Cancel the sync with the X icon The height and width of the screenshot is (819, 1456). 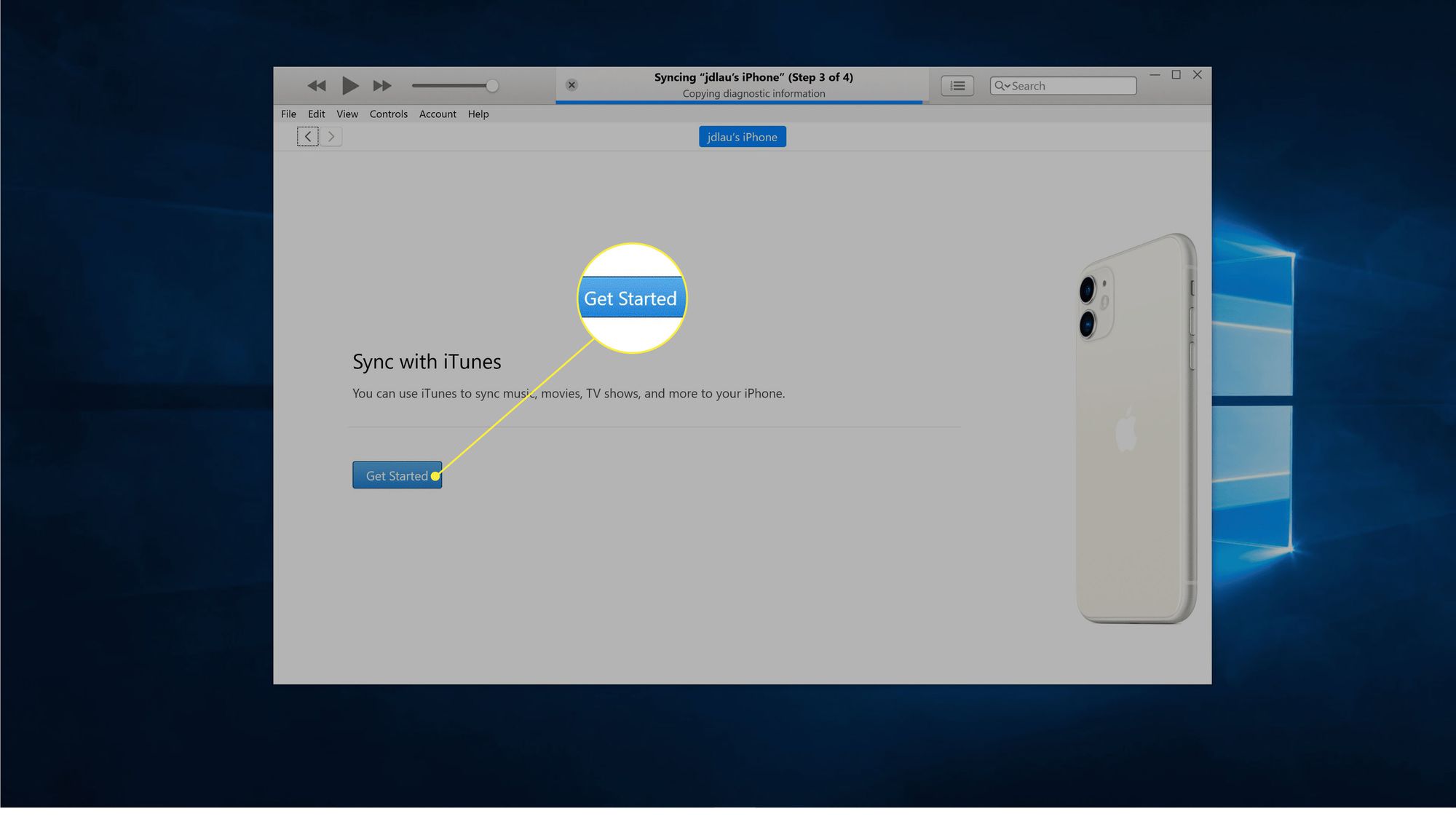(x=571, y=85)
